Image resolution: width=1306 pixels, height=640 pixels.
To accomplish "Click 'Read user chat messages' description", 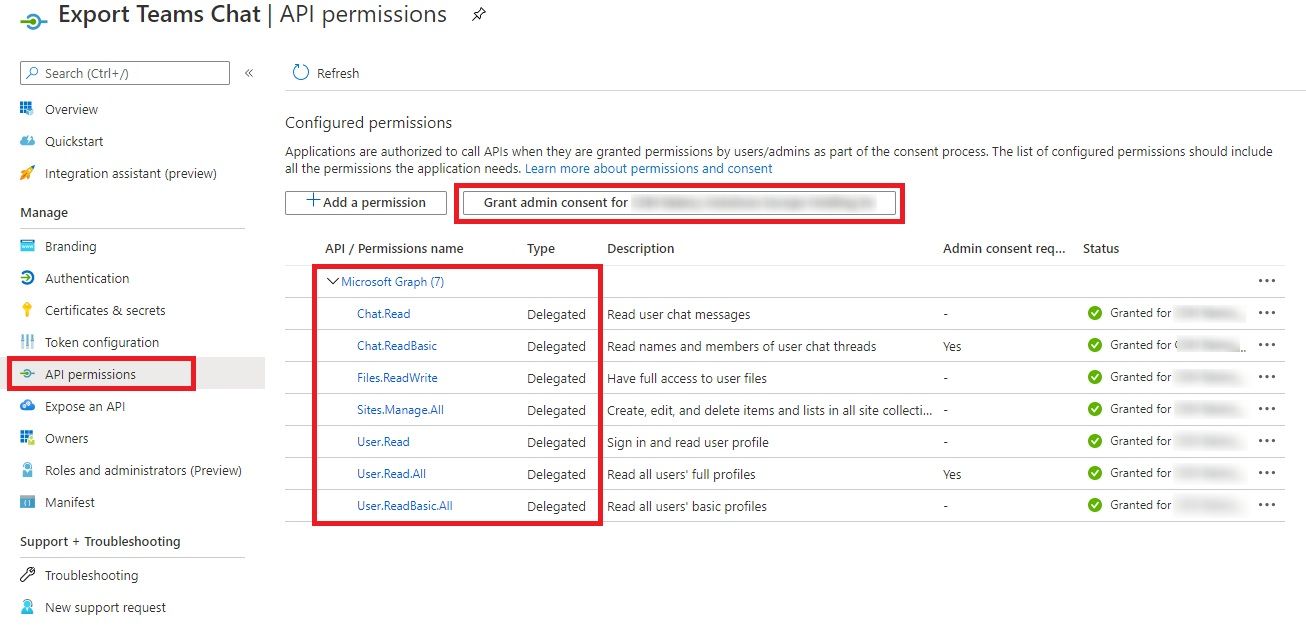I will [x=679, y=314].
